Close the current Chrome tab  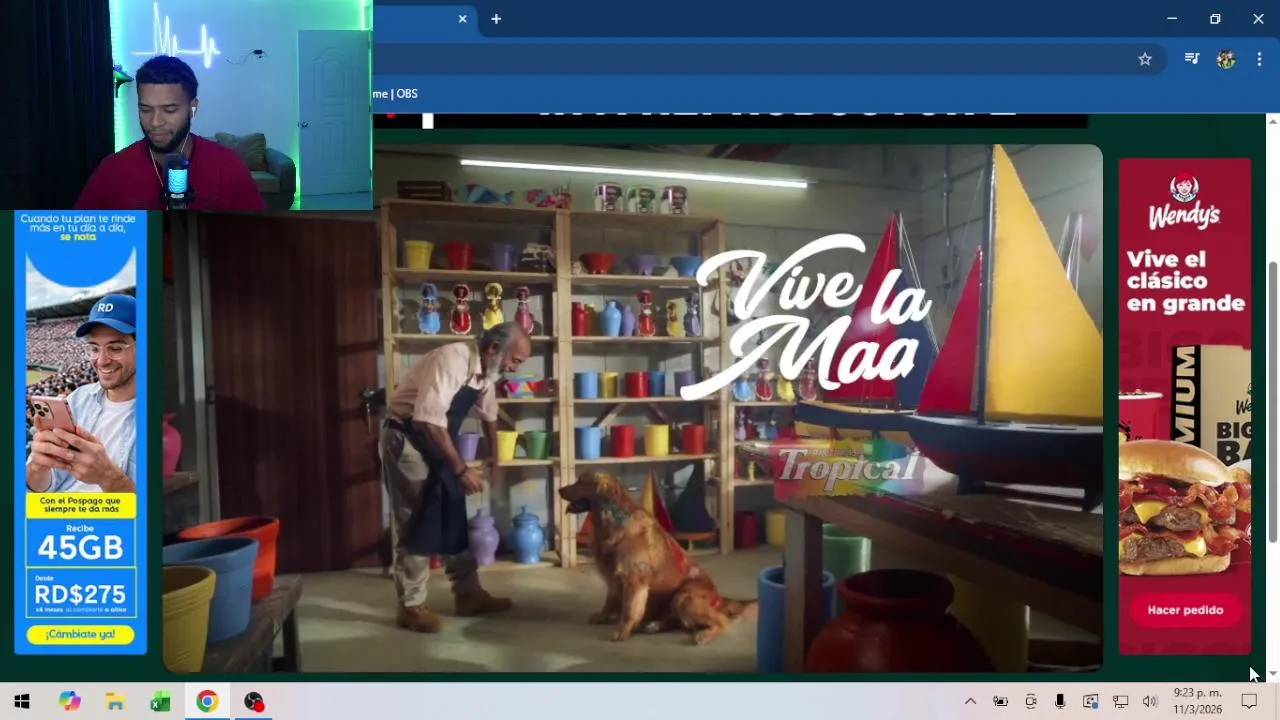click(x=462, y=19)
